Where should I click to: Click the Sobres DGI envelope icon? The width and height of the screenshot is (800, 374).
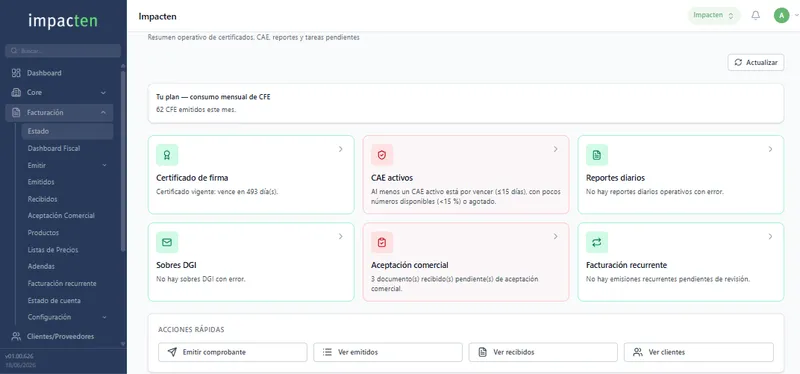pos(167,242)
